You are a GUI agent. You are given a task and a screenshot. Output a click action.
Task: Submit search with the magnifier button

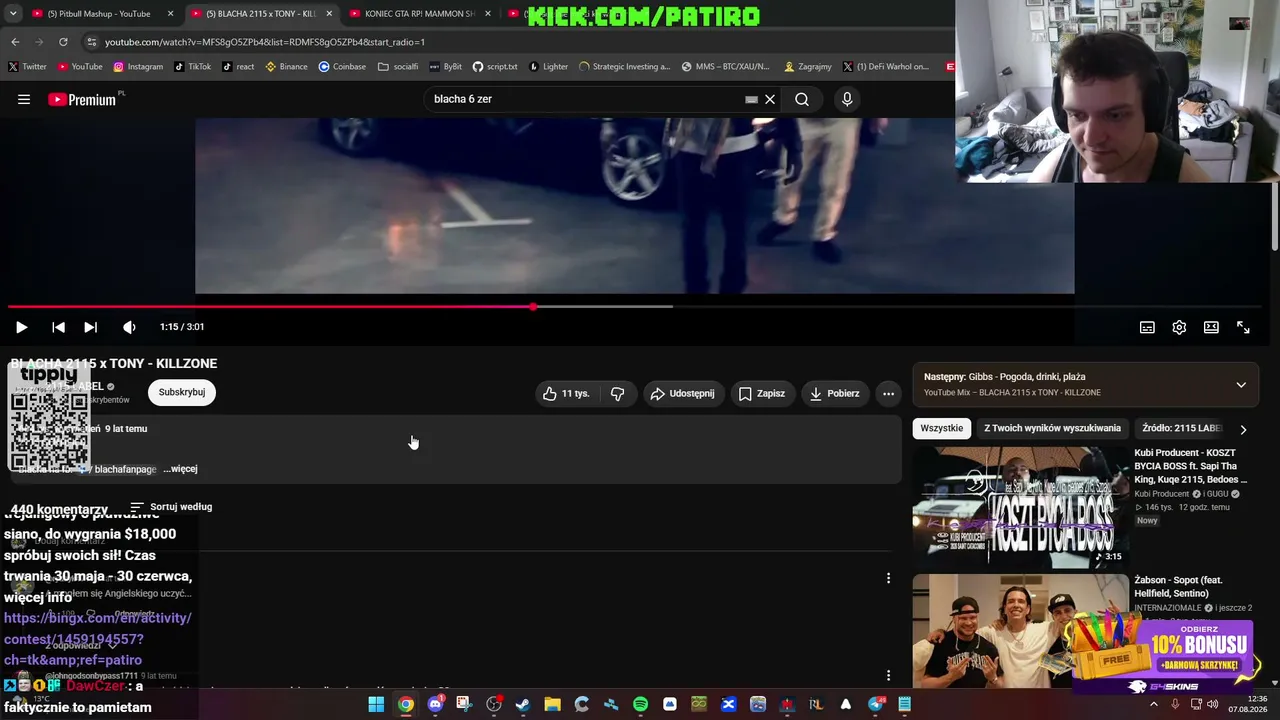coord(802,99)
